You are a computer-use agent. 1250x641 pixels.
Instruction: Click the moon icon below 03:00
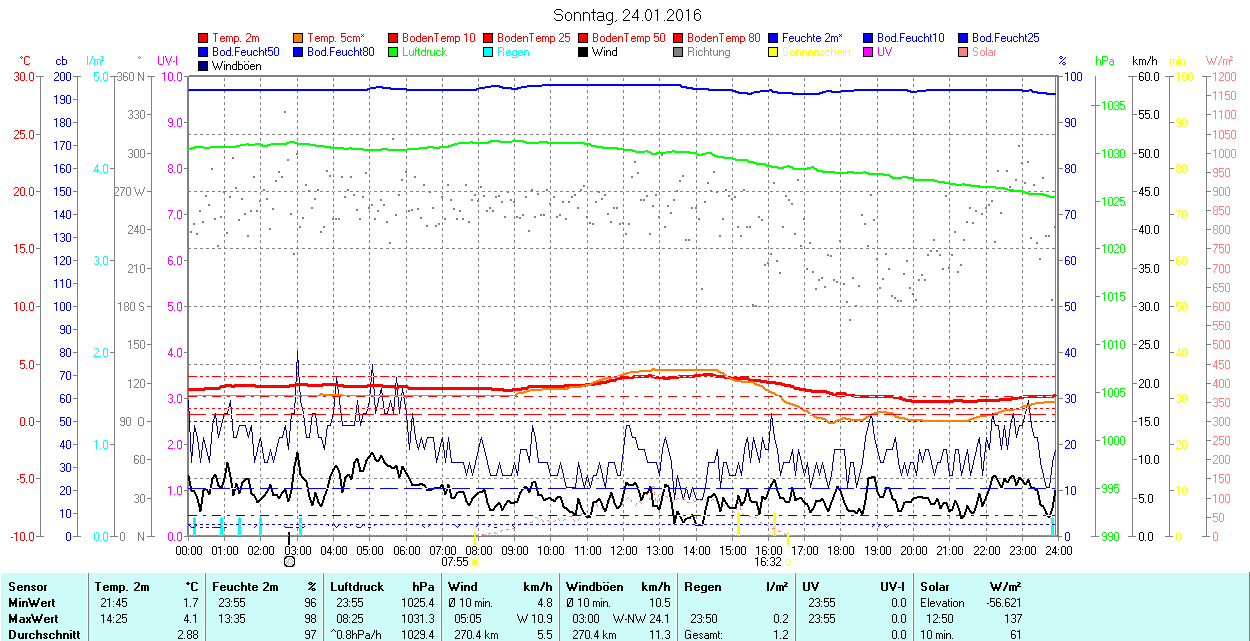[289, 561]
